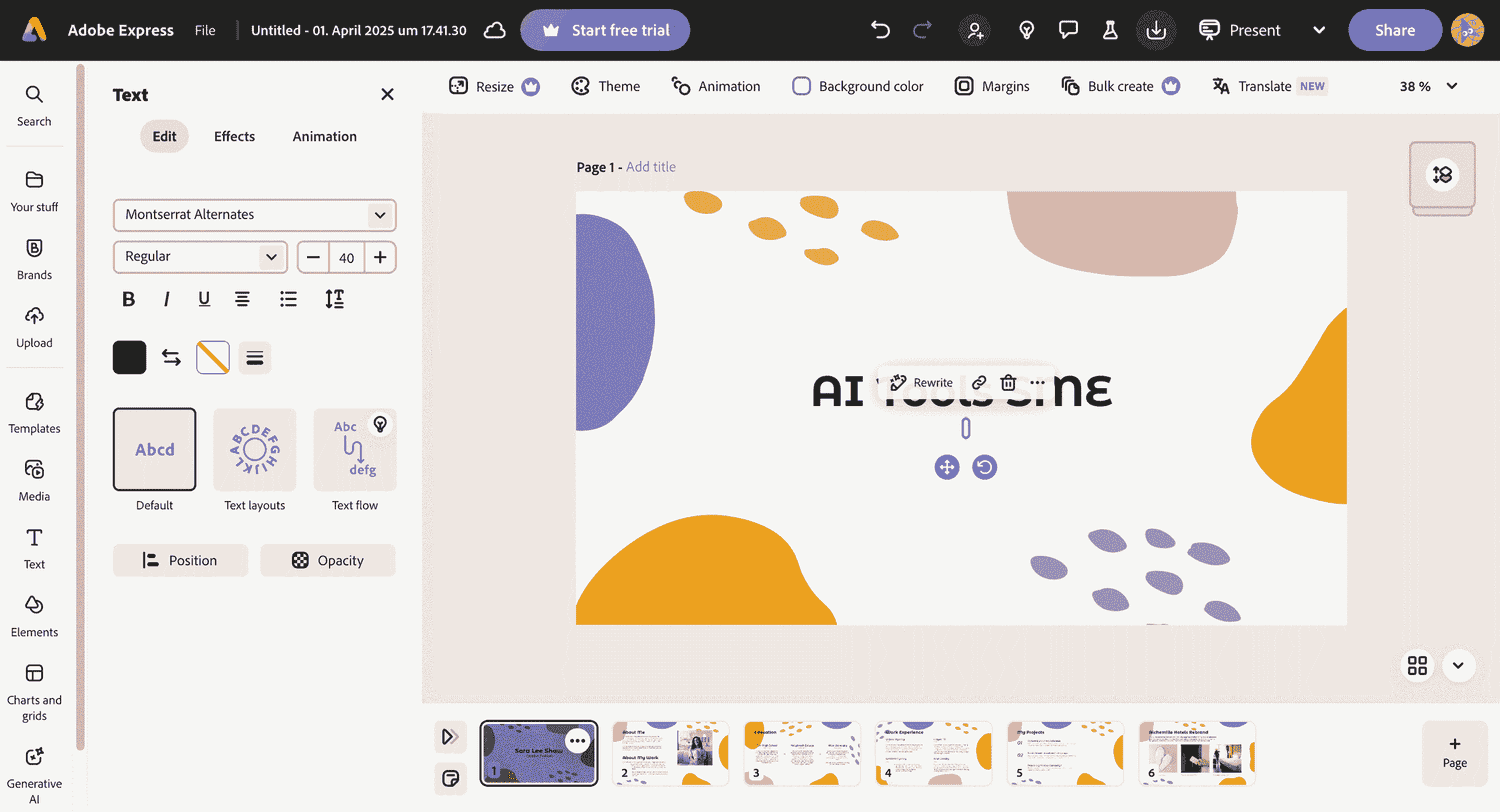The height and width of the screenshot is (812, 1500).
Task: Open the Charts and grids panel
Action: 34,687
